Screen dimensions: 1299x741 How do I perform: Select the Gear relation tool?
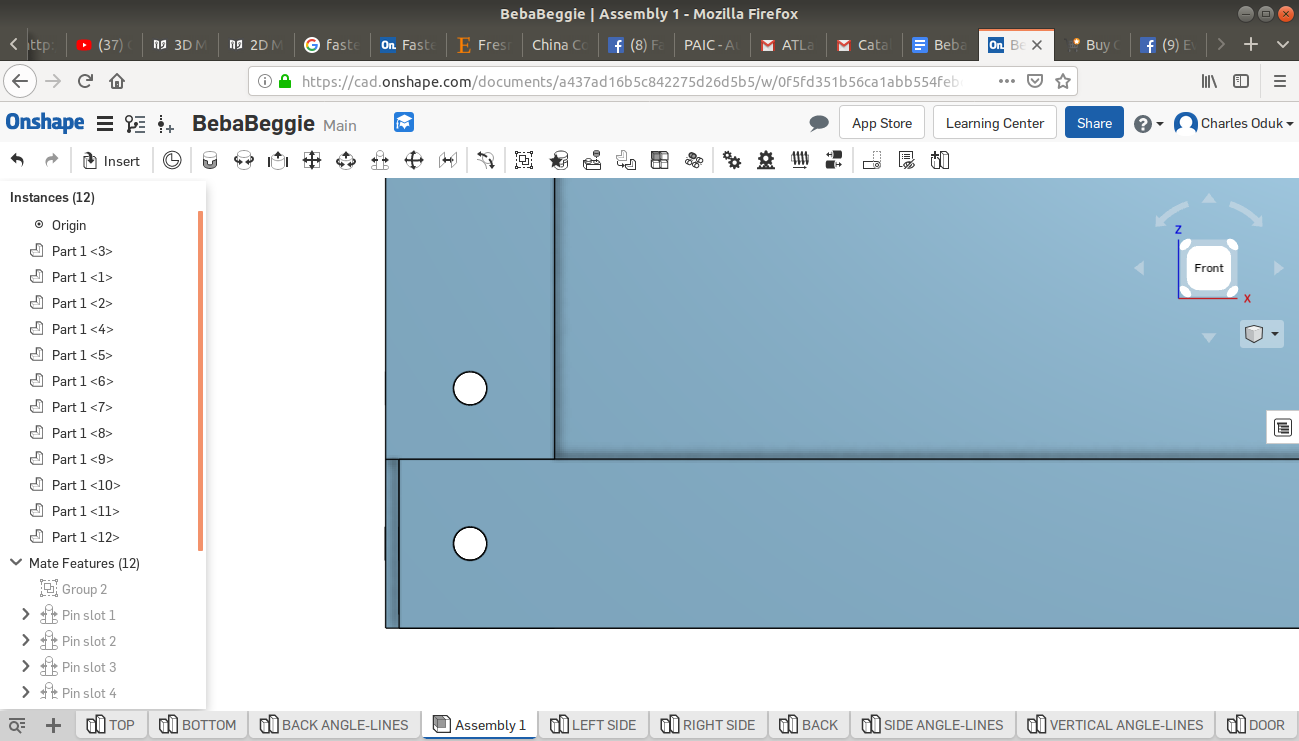732,160
